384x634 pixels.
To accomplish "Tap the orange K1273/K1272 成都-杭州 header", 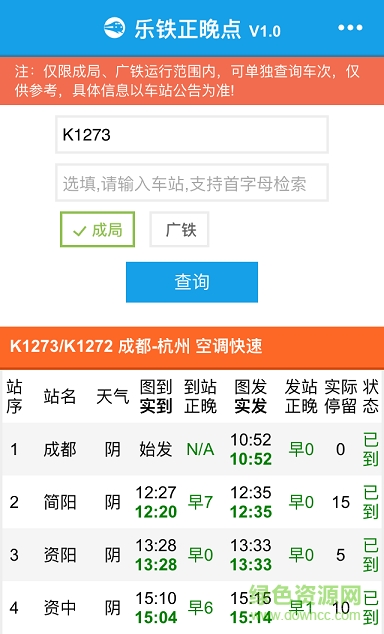I will [192, 347].
